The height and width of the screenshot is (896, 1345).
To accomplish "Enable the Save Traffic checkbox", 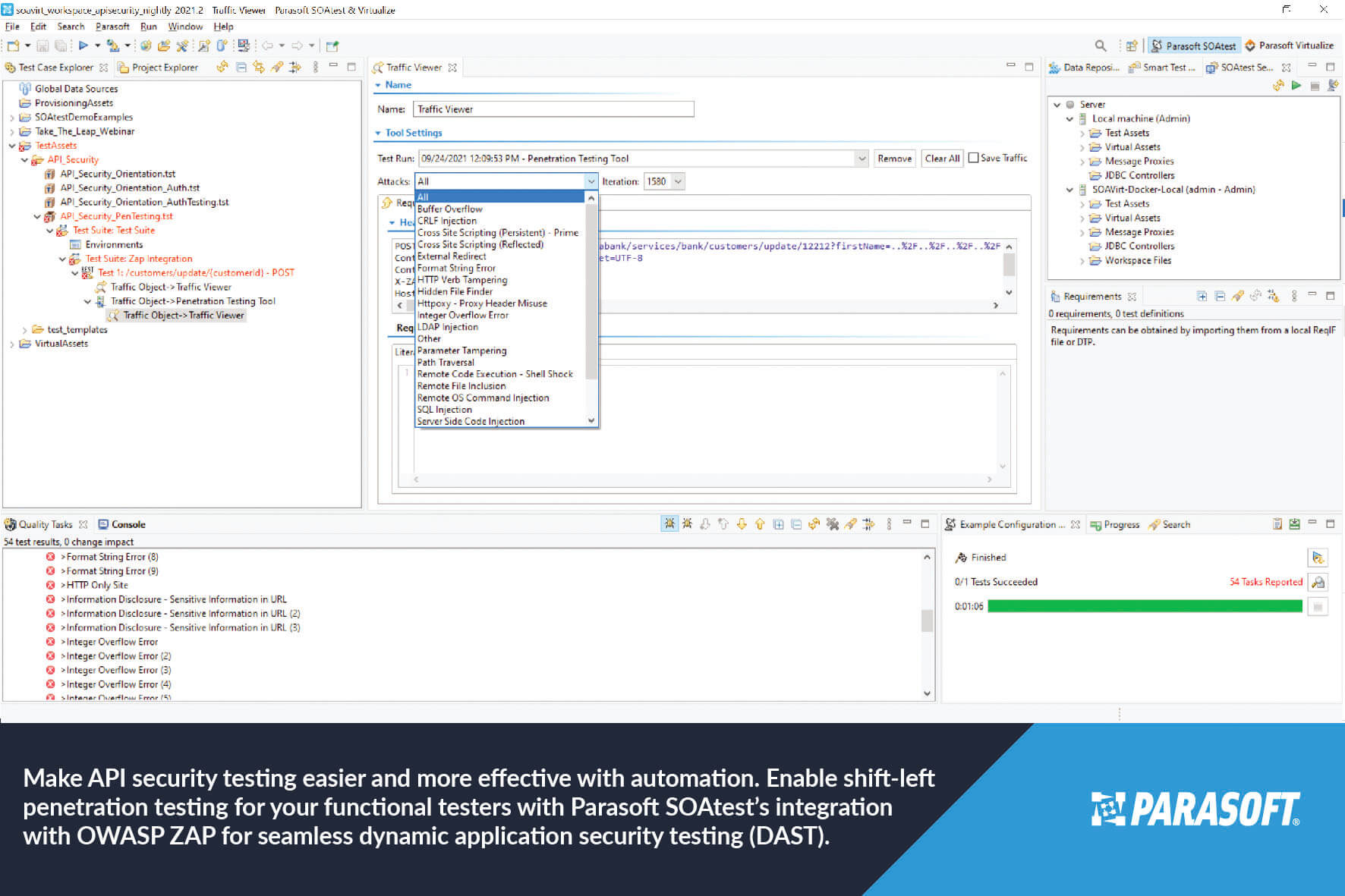I will point(974,158).
